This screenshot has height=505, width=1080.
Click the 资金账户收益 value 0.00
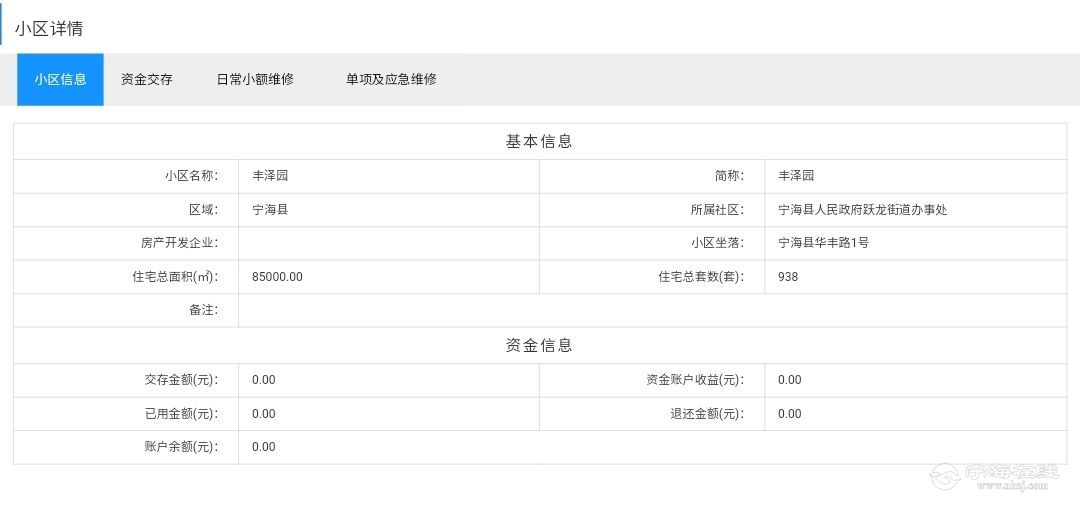(x=790, y=380)
